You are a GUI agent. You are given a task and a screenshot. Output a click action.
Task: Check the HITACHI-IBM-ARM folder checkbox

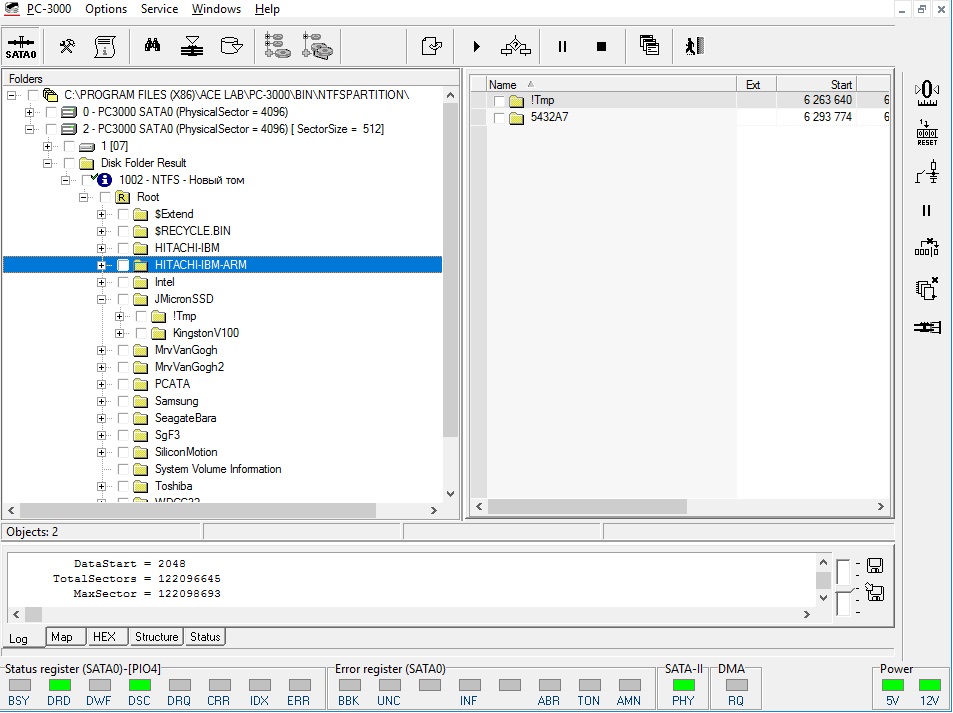(x=123, y=265)
